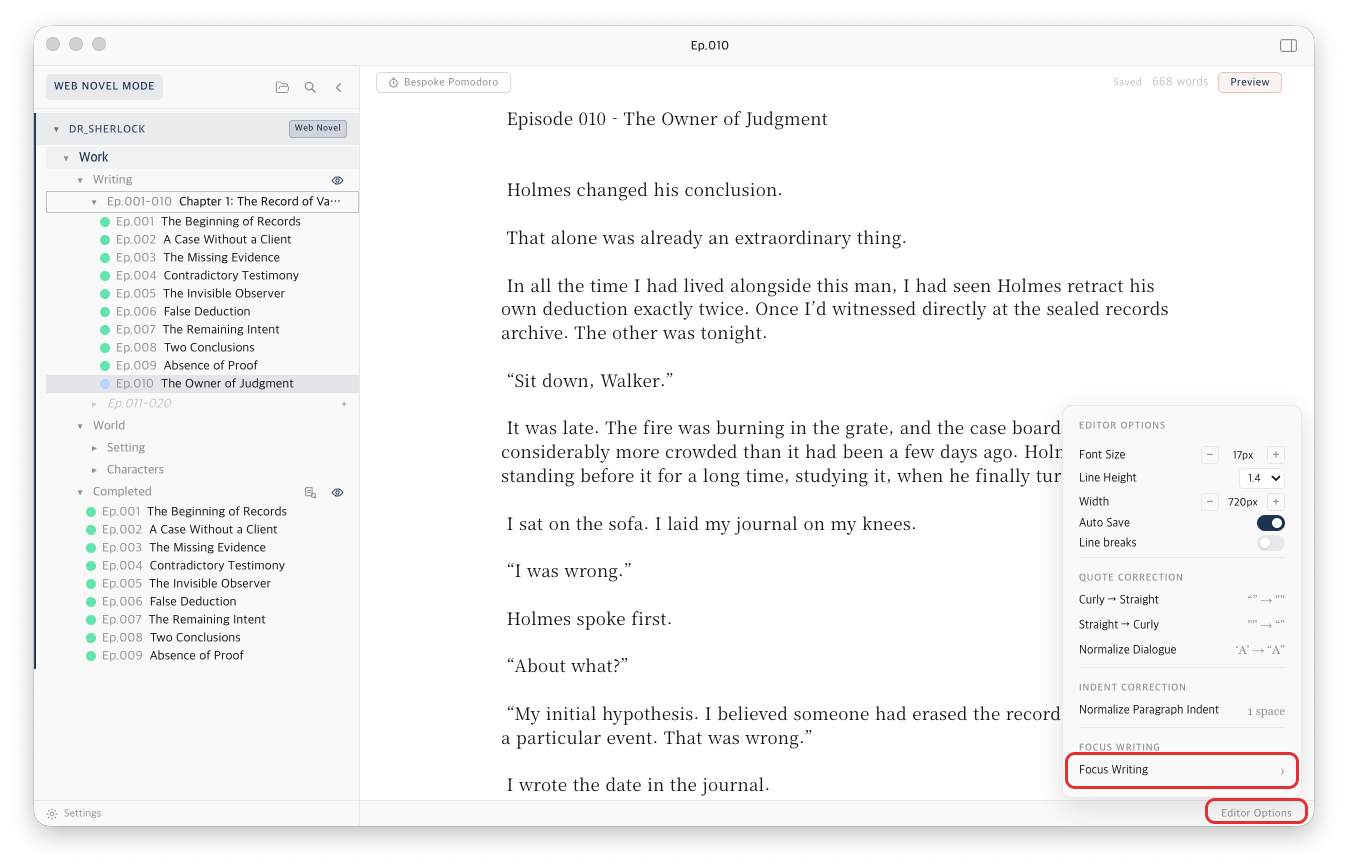
Task: Enable the Line breaks switch
Action: (x=1271, y=543)
